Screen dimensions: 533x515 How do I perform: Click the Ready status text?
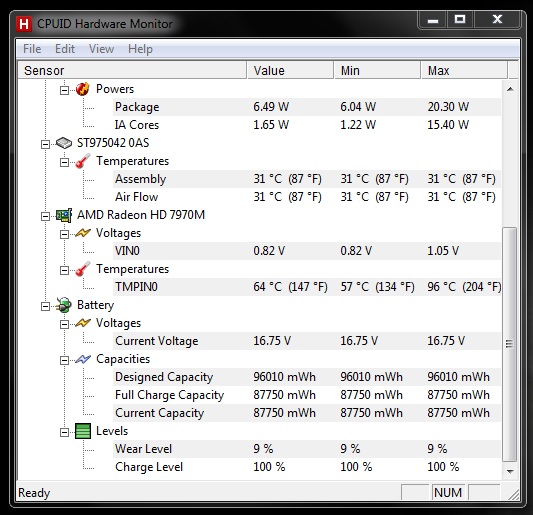click(34, 493)
